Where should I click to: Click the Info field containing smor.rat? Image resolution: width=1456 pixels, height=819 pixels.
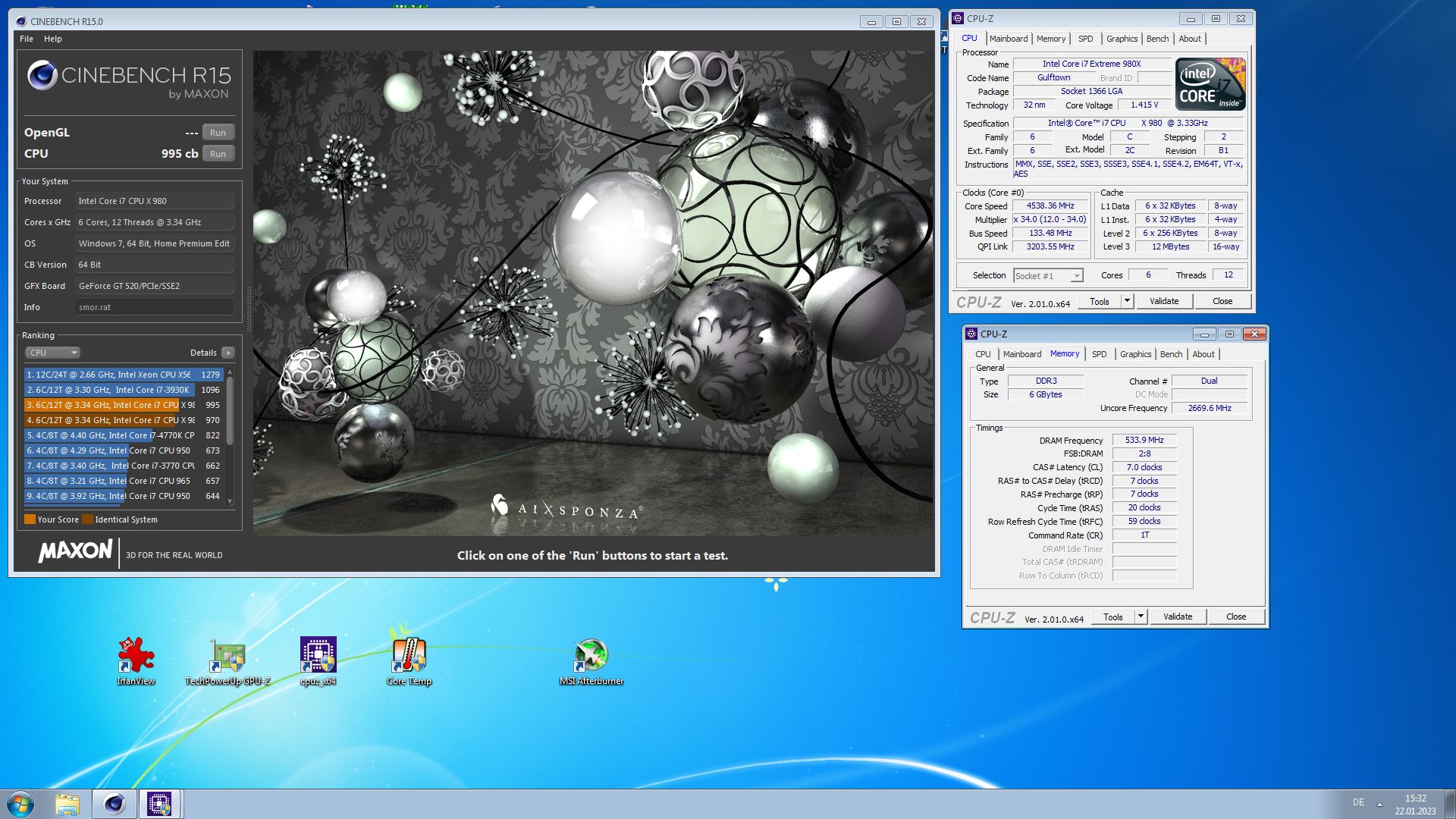[155, 307]
